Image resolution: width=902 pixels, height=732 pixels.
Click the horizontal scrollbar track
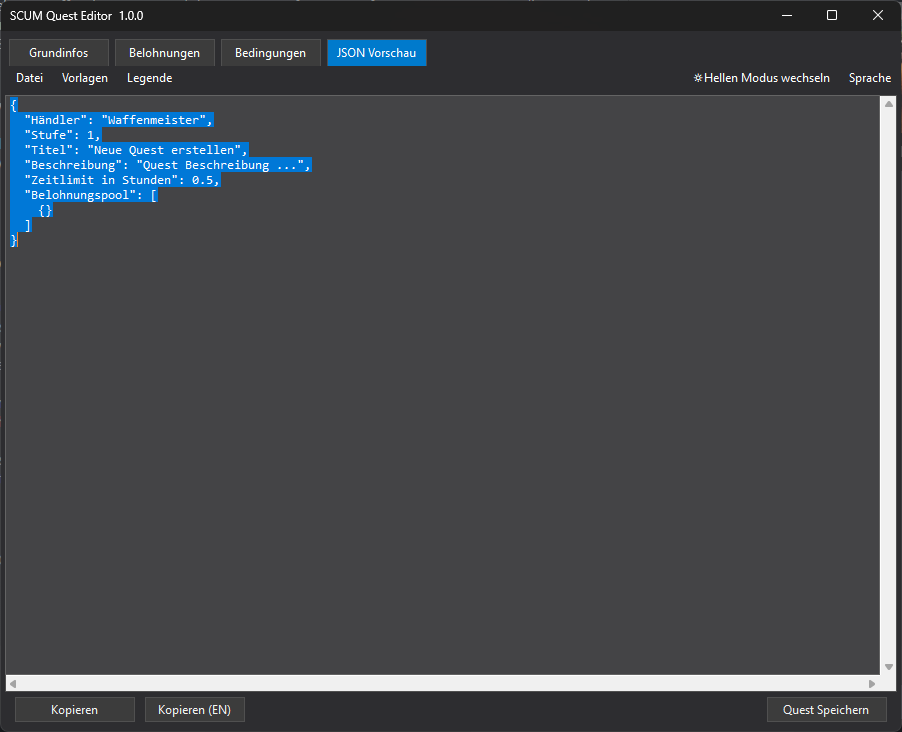pyautogui.click(x=440, y=683)
